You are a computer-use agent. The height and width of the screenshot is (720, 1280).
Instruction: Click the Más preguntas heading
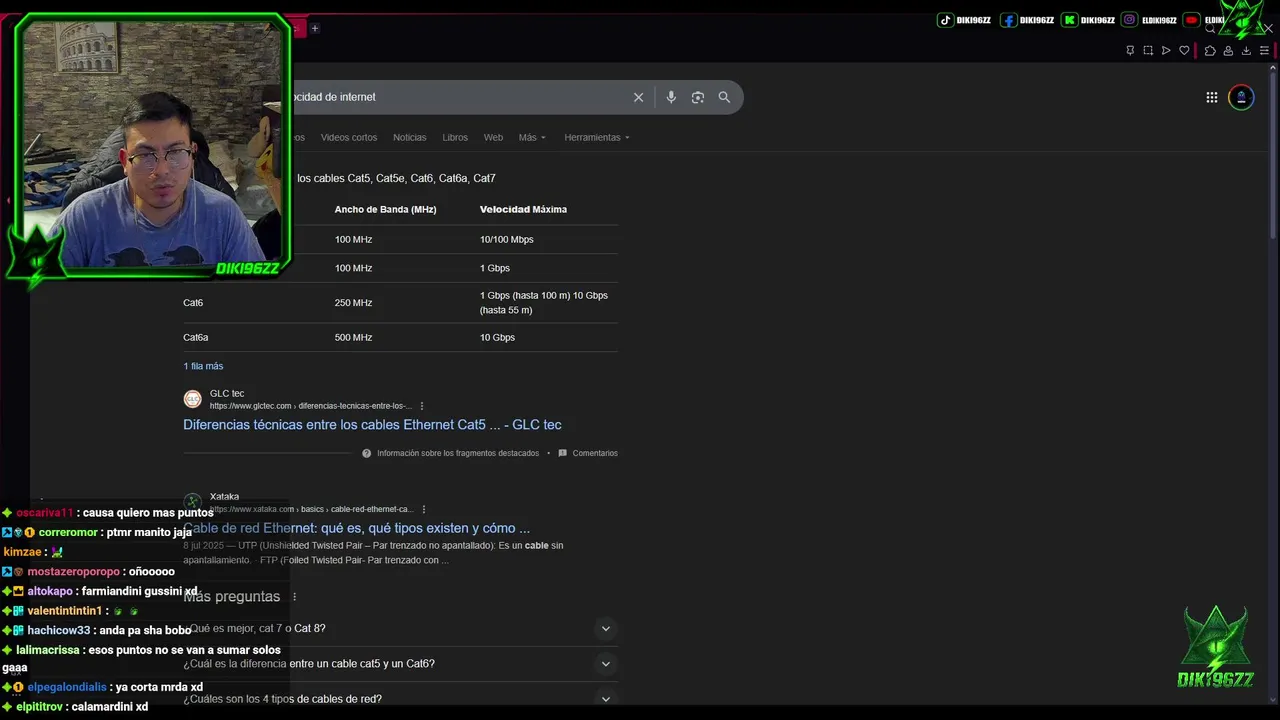(x=231, y=597)
